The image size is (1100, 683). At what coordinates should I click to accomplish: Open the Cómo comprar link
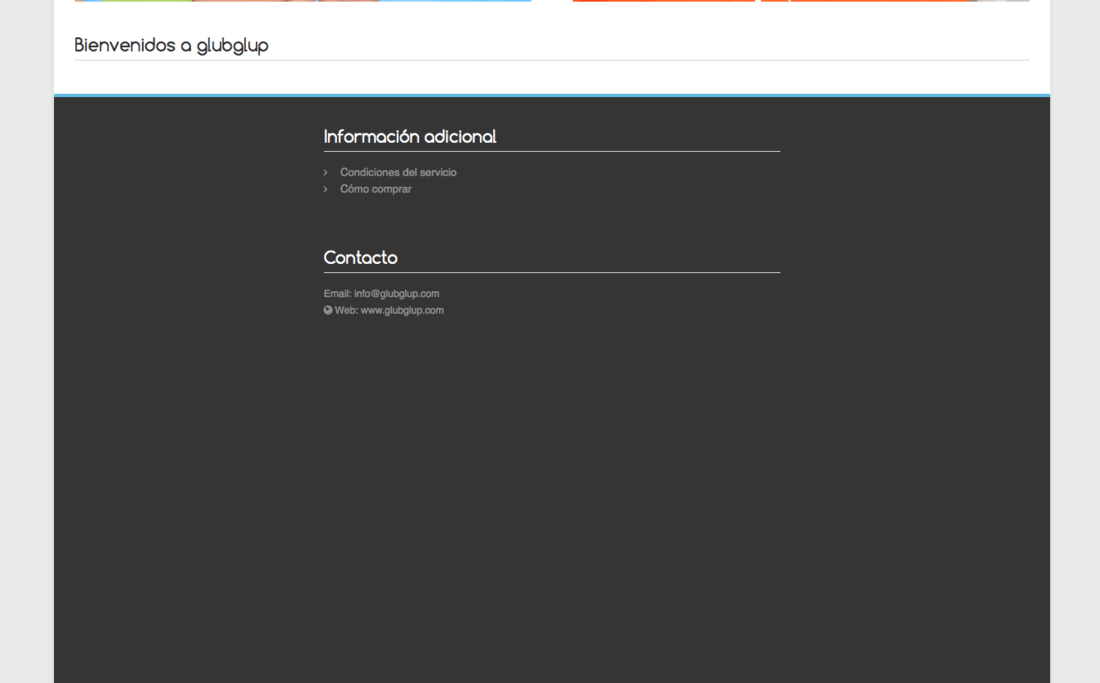point(375,189)
